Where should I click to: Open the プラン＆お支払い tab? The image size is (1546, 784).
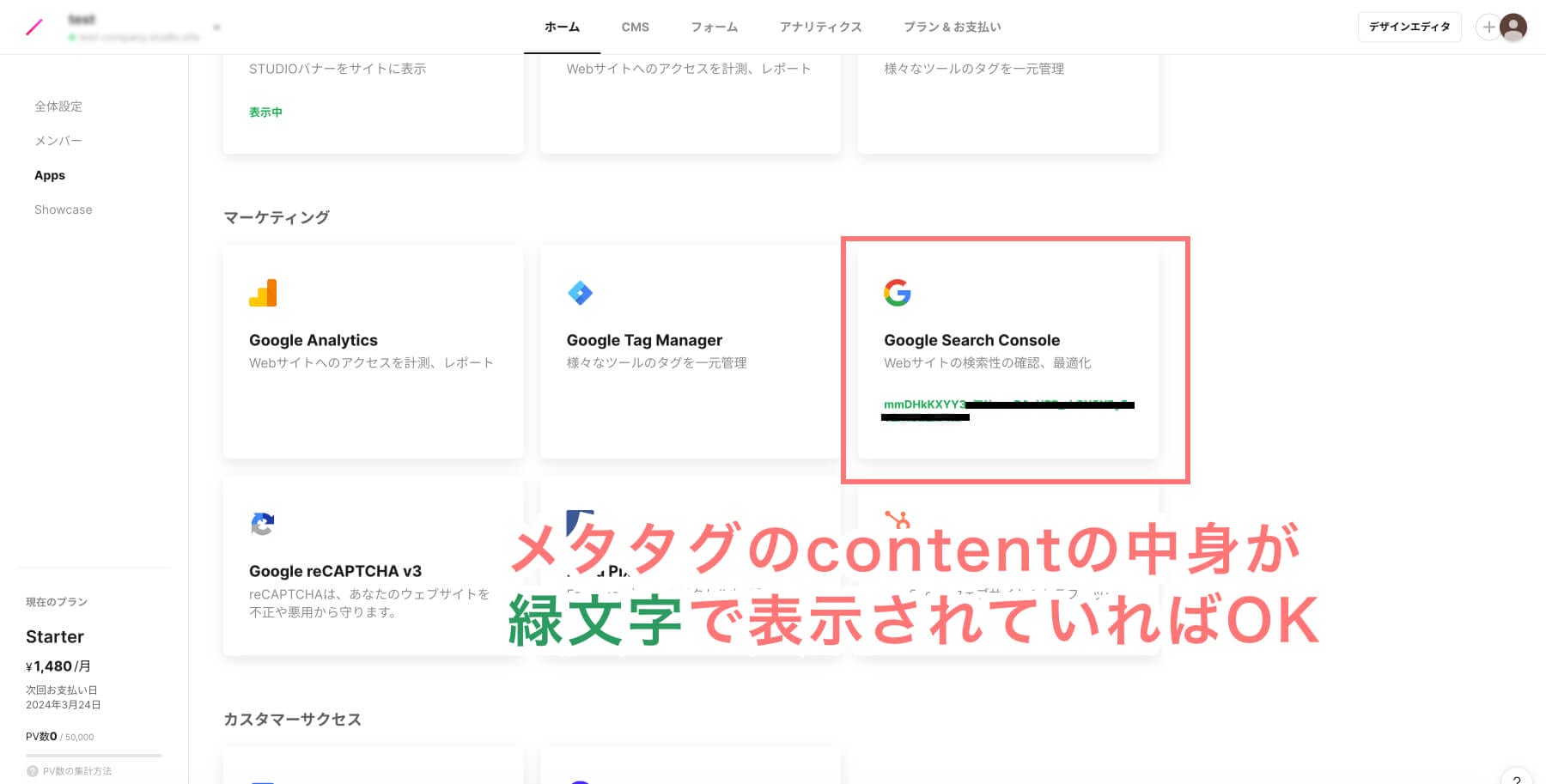tap(952, 27)
